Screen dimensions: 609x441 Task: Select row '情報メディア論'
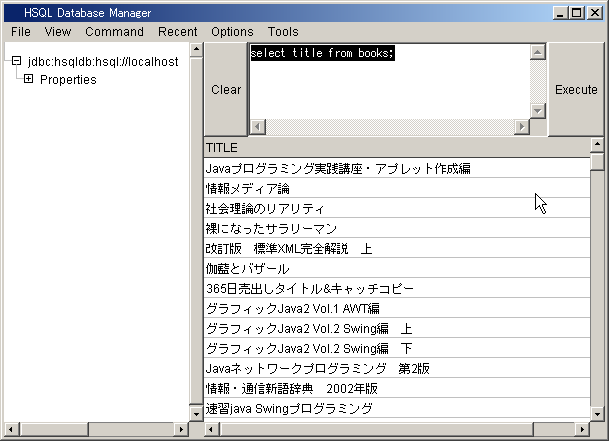click(x=397, y=188)
